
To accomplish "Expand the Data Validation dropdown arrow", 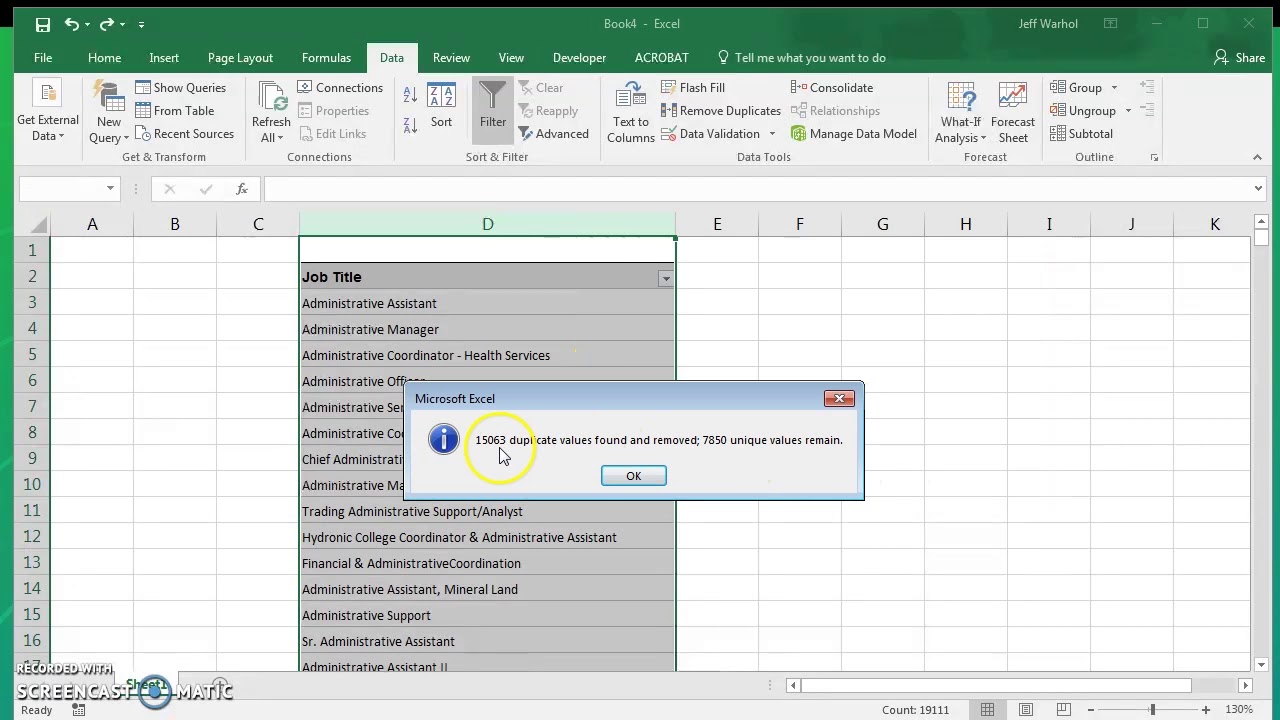I will point(772,134).
